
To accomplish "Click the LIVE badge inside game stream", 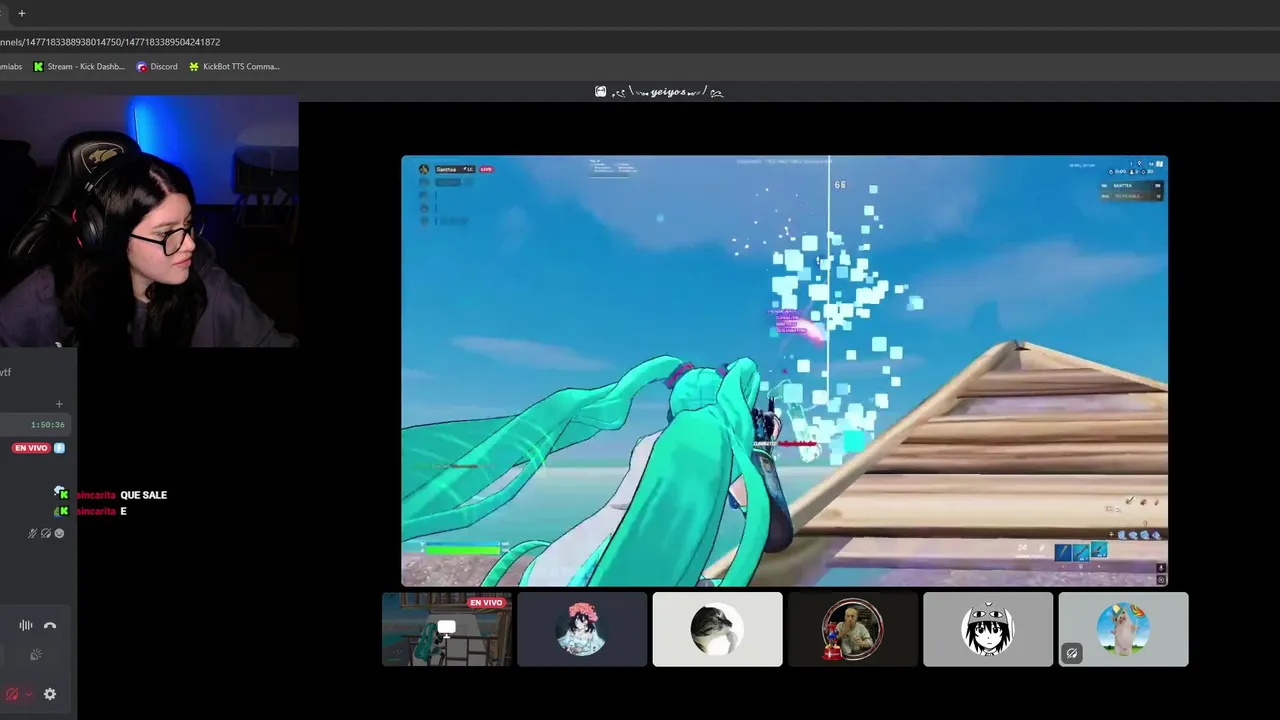I will (486, 169).
